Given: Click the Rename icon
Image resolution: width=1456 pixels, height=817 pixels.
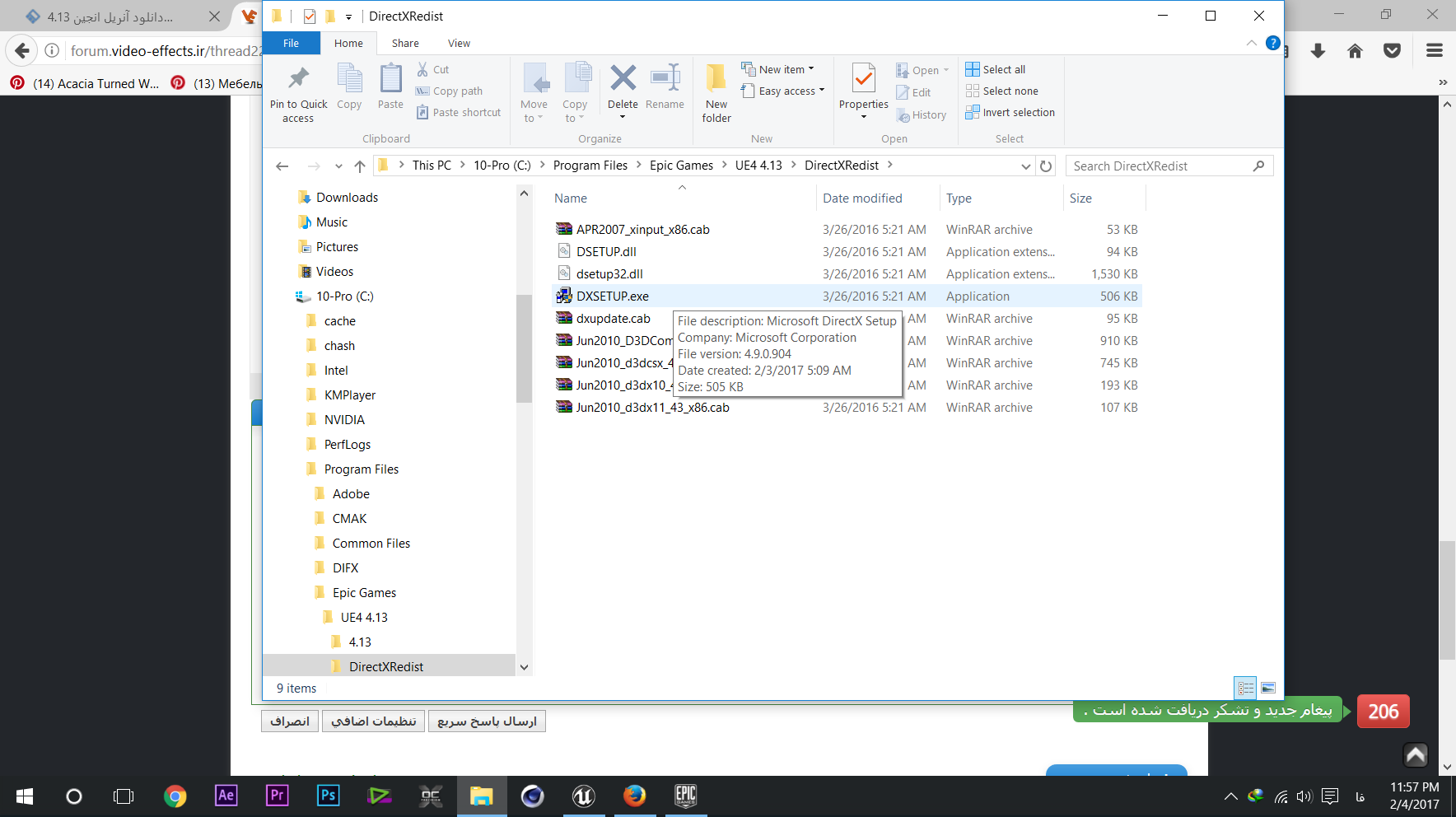Looking at the screenshot, I should (x=665, y=77).
